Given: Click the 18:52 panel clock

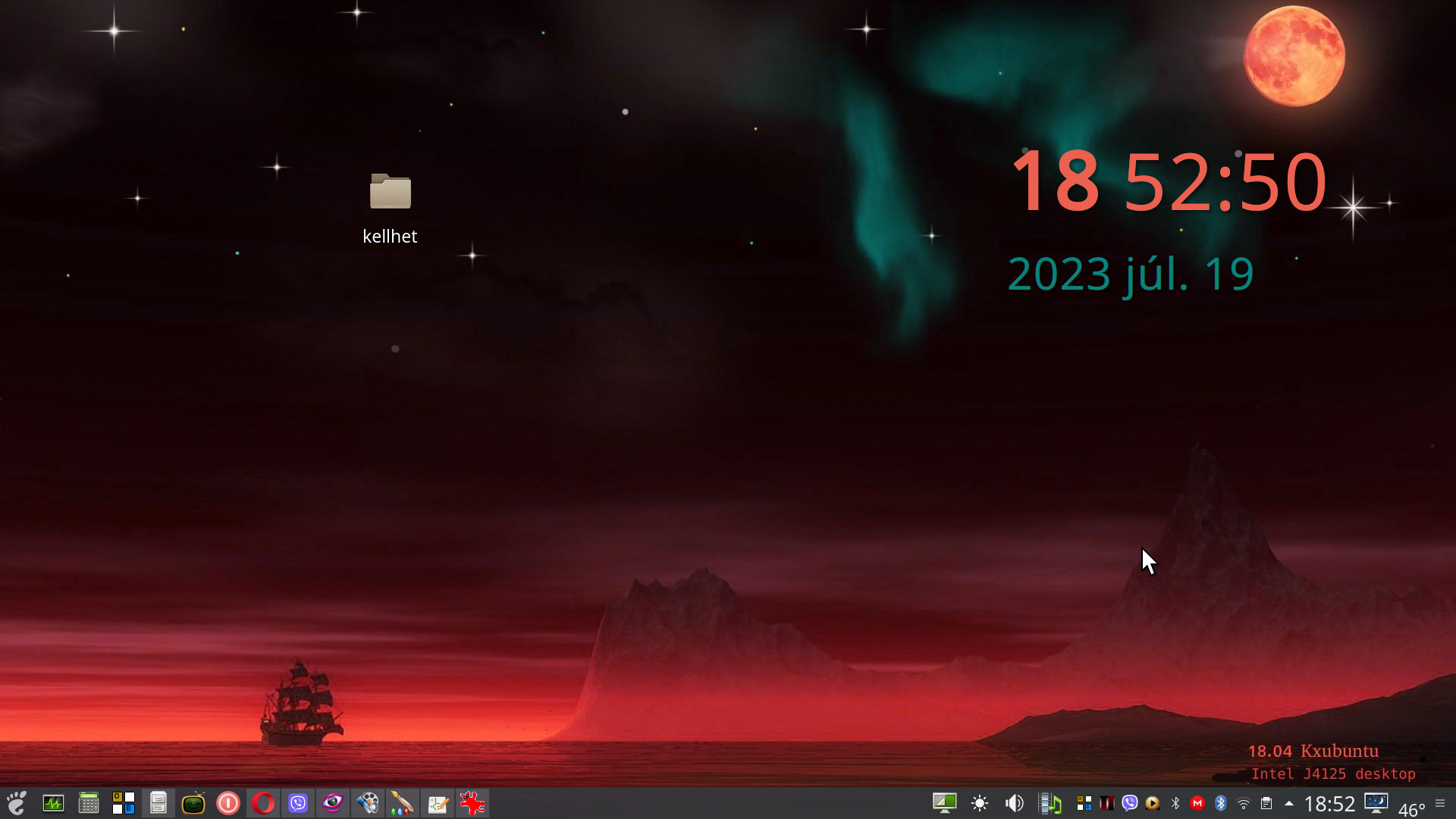Looking at the screenshot, I should (x=1329, y=804).
